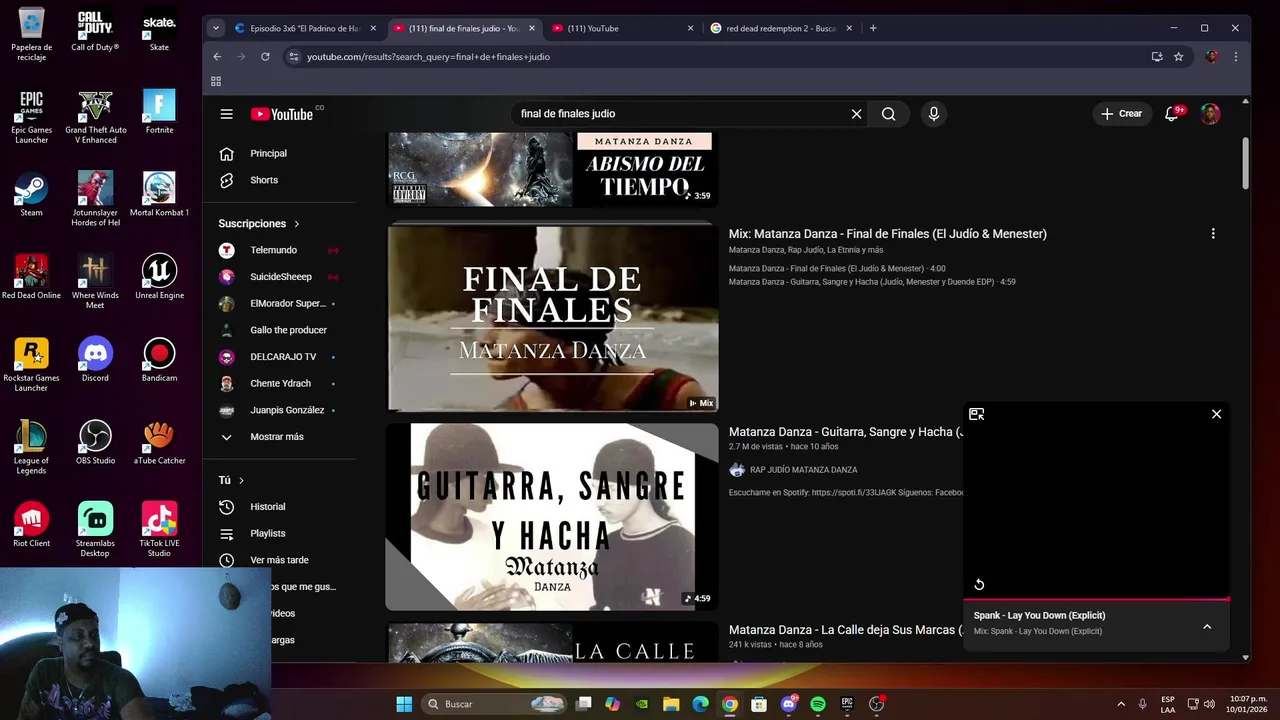Open Steam desktop shortcut
This screenshot has height=720, width=1280.
[x=31, y=195]
